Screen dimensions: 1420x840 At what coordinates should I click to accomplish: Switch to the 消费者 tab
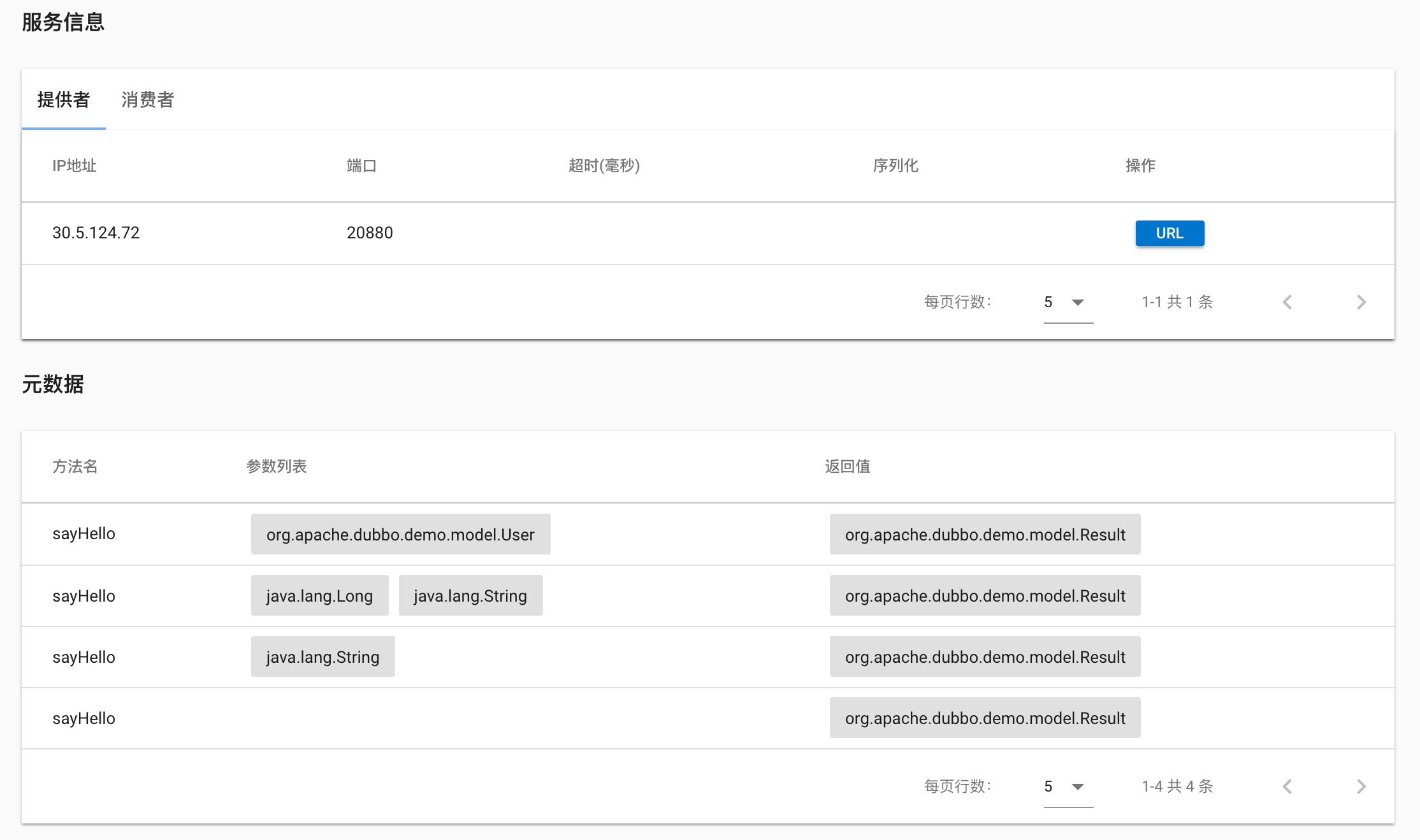pyautogui.click(x=147, y=100)
